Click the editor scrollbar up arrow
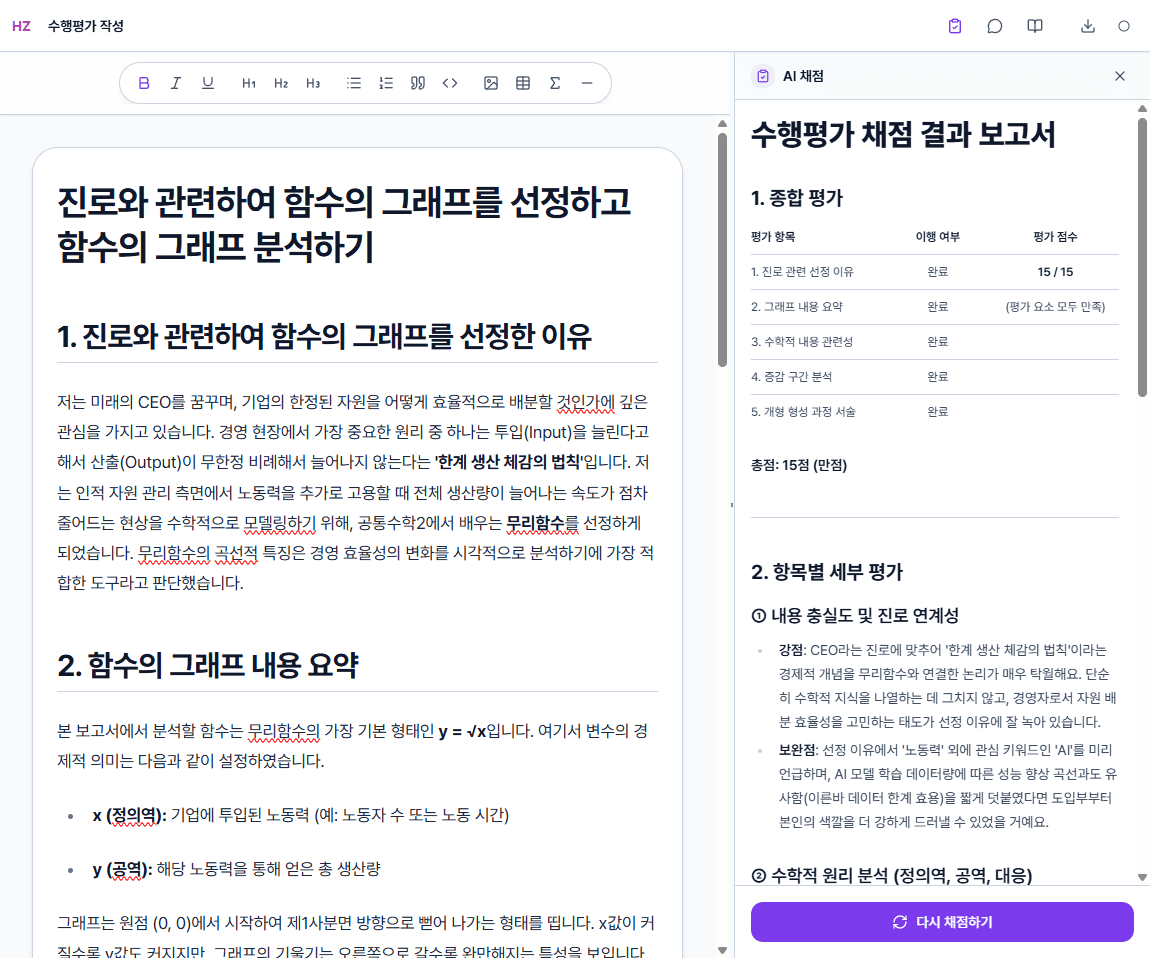Image resolution: width=1150 pixels, height=958 pixels. 722,123
